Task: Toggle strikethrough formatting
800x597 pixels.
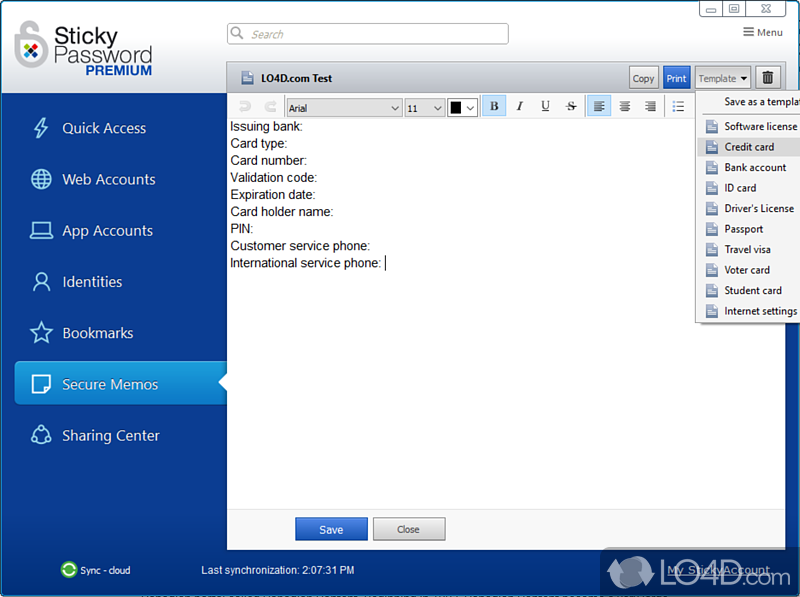Action: (571, 106)
